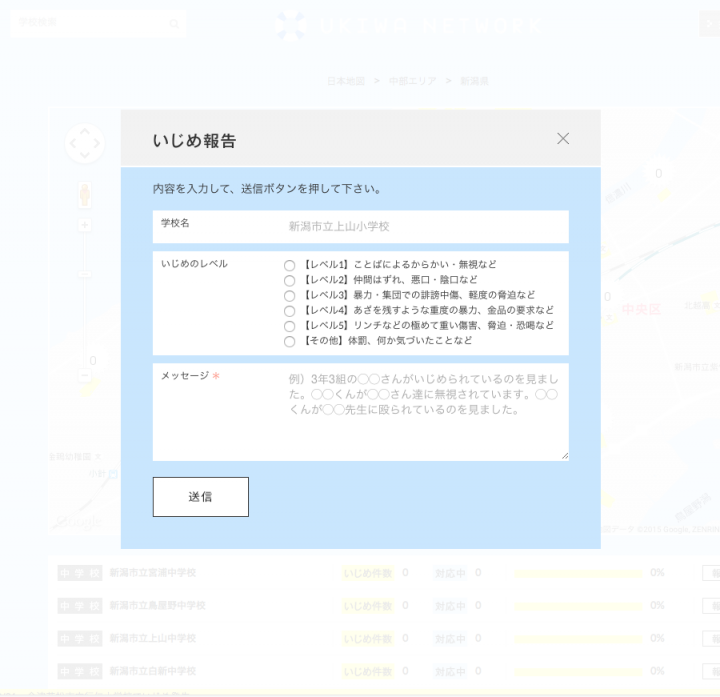Close the いじめ報告 dialog with X
The height and width of the screenshot is (697, 720).
(x=563, y=139)
